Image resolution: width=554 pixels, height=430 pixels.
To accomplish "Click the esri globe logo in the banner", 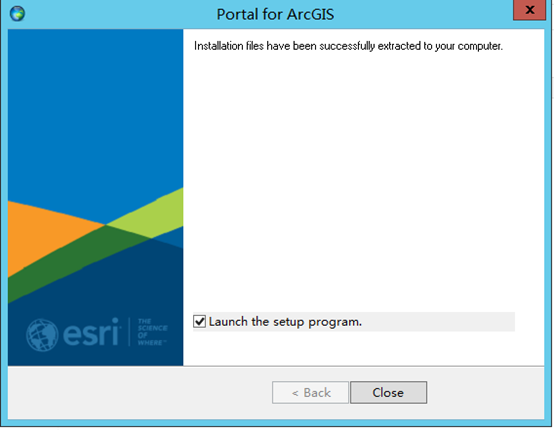I will [42, 335].
